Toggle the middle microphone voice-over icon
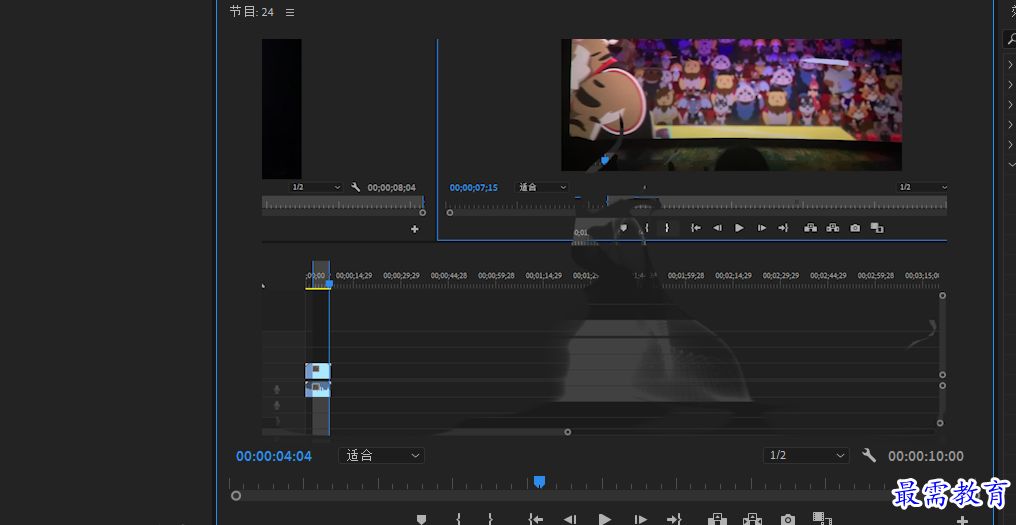Screen dimensions: 1016x525 [x=277, y=406]
